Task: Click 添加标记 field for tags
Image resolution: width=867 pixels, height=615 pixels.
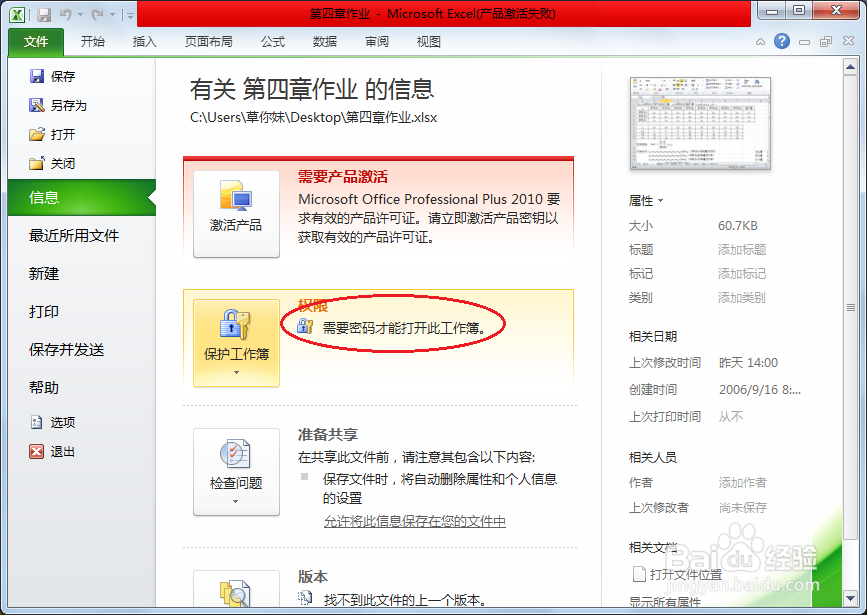Action: click(741, 274)
